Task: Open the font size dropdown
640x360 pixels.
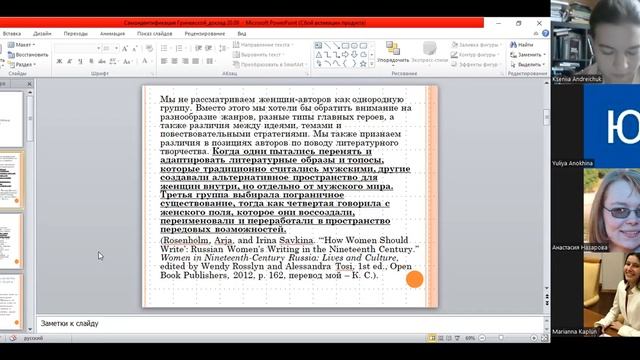Action: [x=116, y=49]
